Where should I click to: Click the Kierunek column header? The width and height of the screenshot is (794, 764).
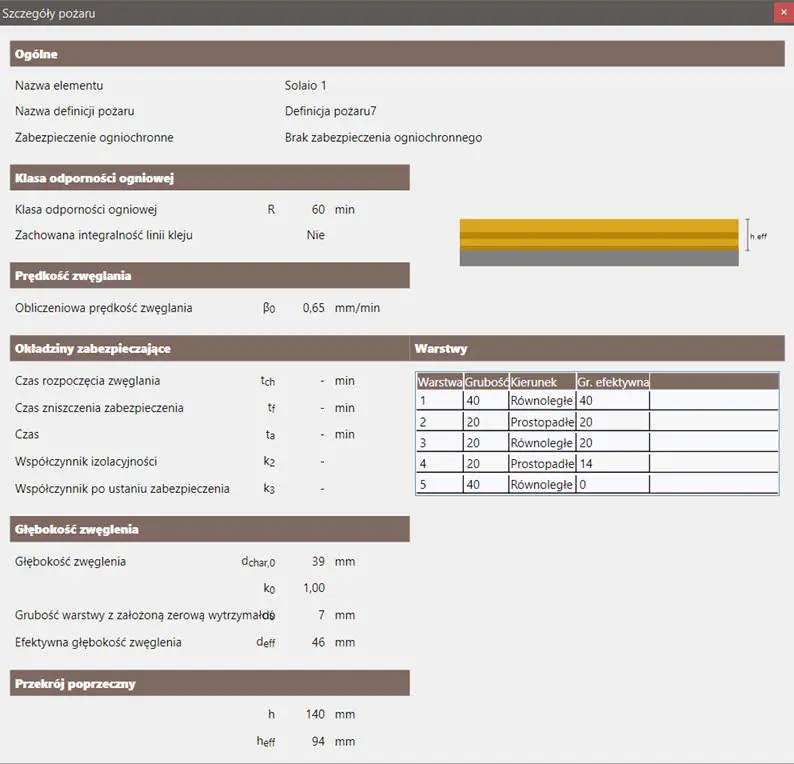(541, 382)
